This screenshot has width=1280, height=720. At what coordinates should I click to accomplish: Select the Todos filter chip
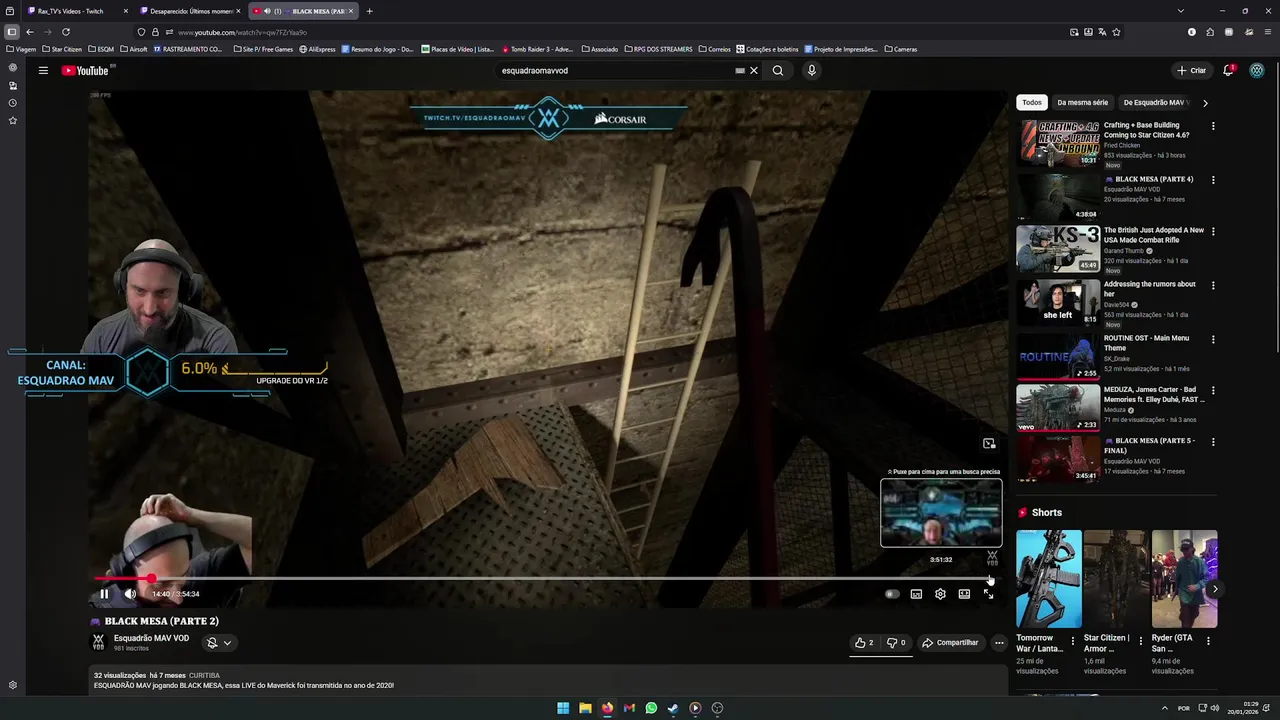(x=1032, y=102)
